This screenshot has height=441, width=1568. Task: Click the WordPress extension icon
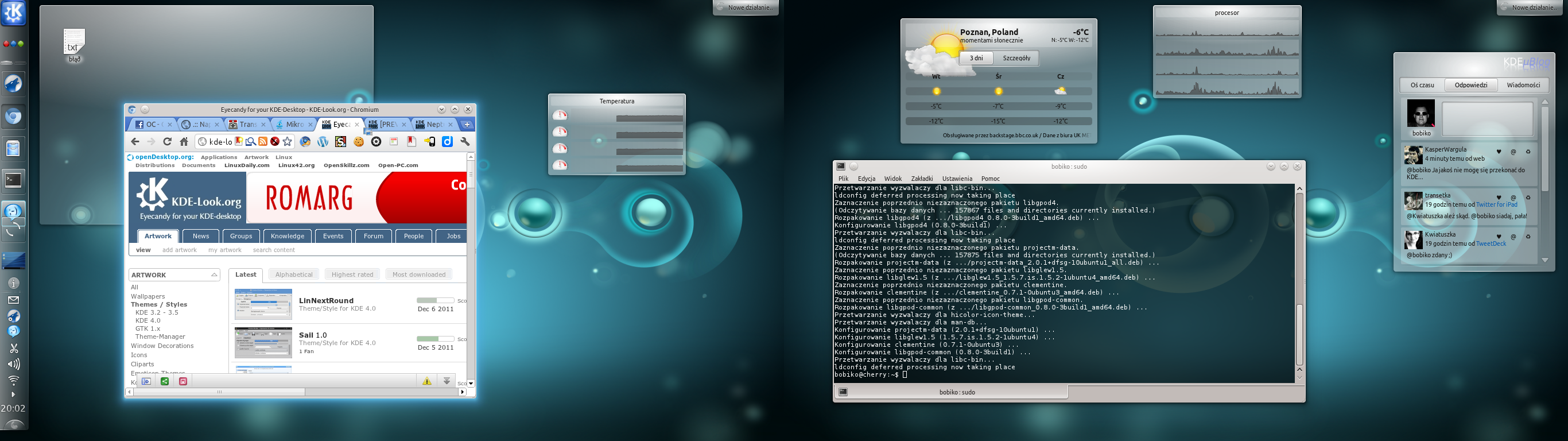coord(323,142)
